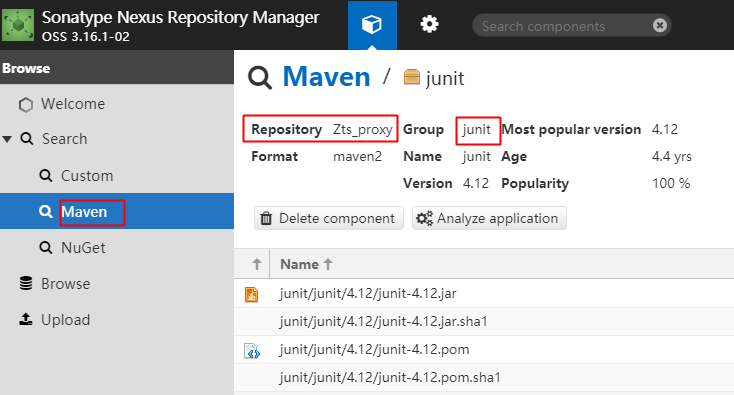Screen dimensions: 734x395
Task: Click the junit breadcrumb package icon
Action: pyautogui.click(x=411, y=77)
